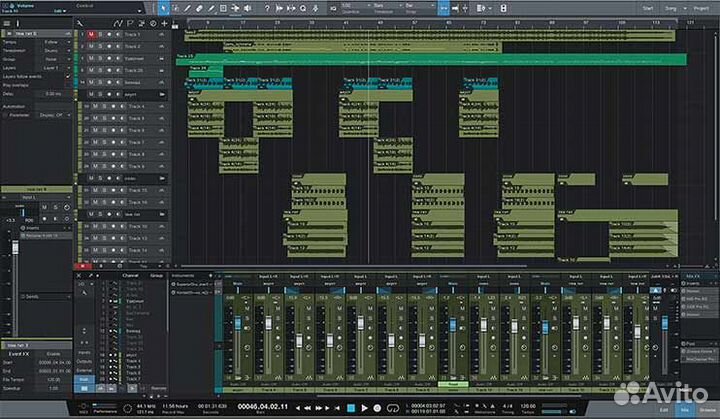This screenshot has width=720, height=419.
Task: Click the timeline ruler at bar 17
Action: pyautogui.click(x=242, y=22)
